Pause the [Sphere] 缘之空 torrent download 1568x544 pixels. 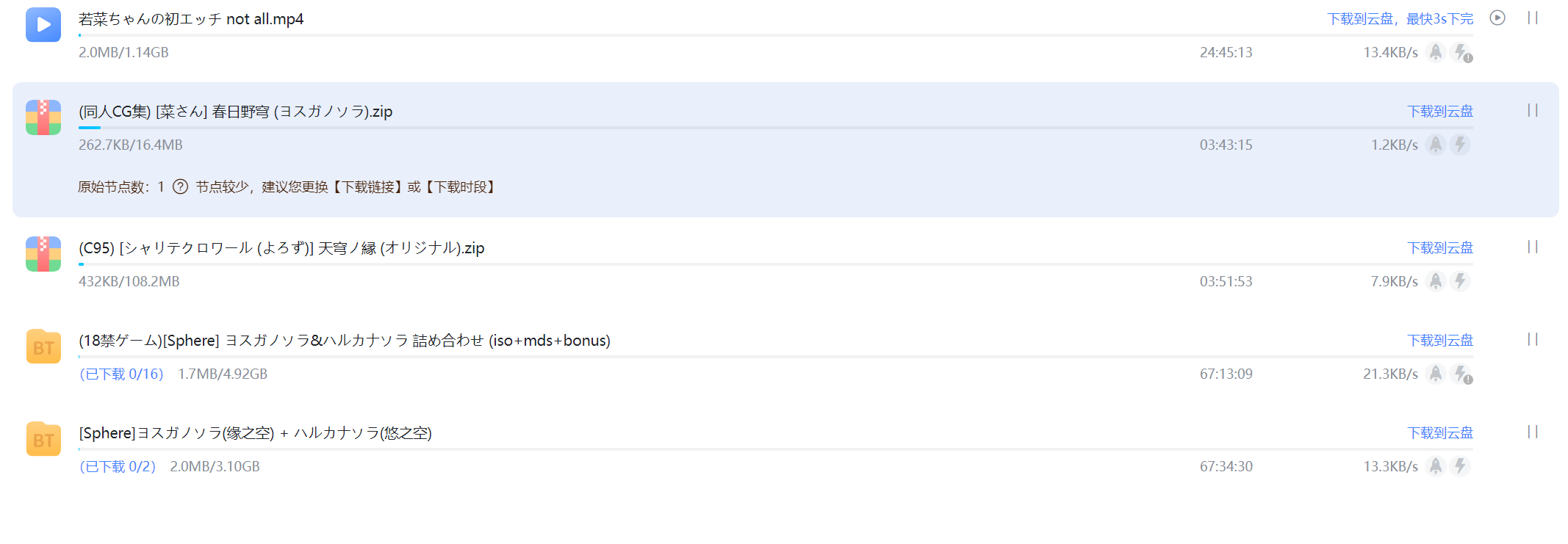[x=1533, y=432]
